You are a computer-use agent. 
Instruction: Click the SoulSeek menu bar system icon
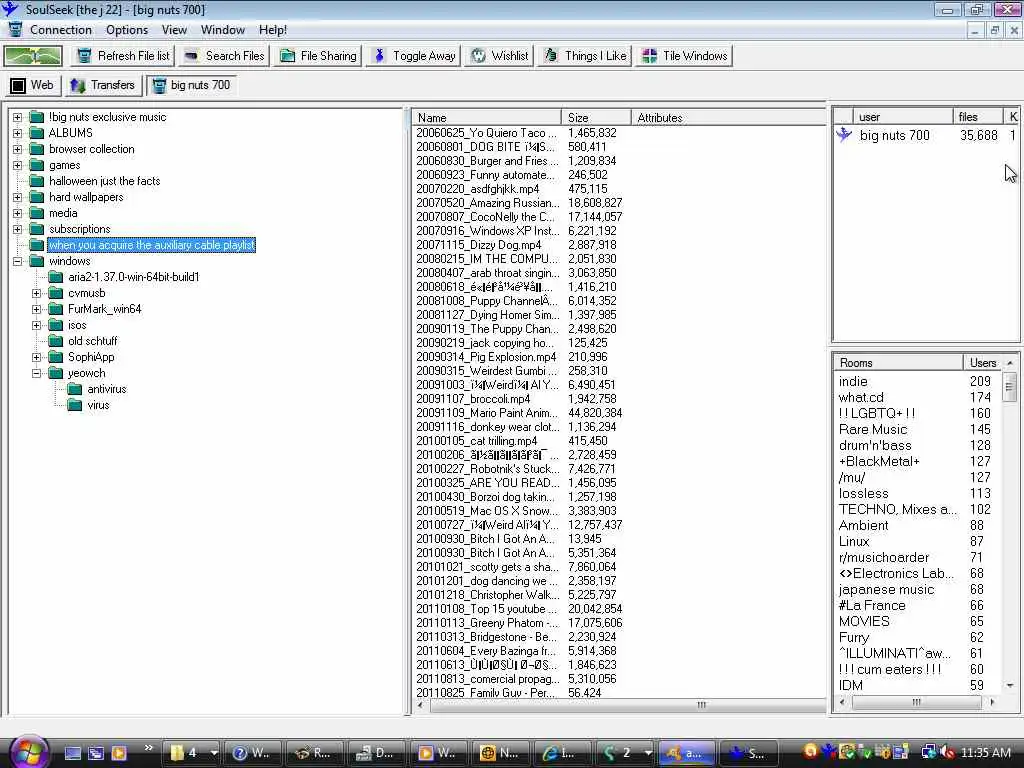pos(14,30)
